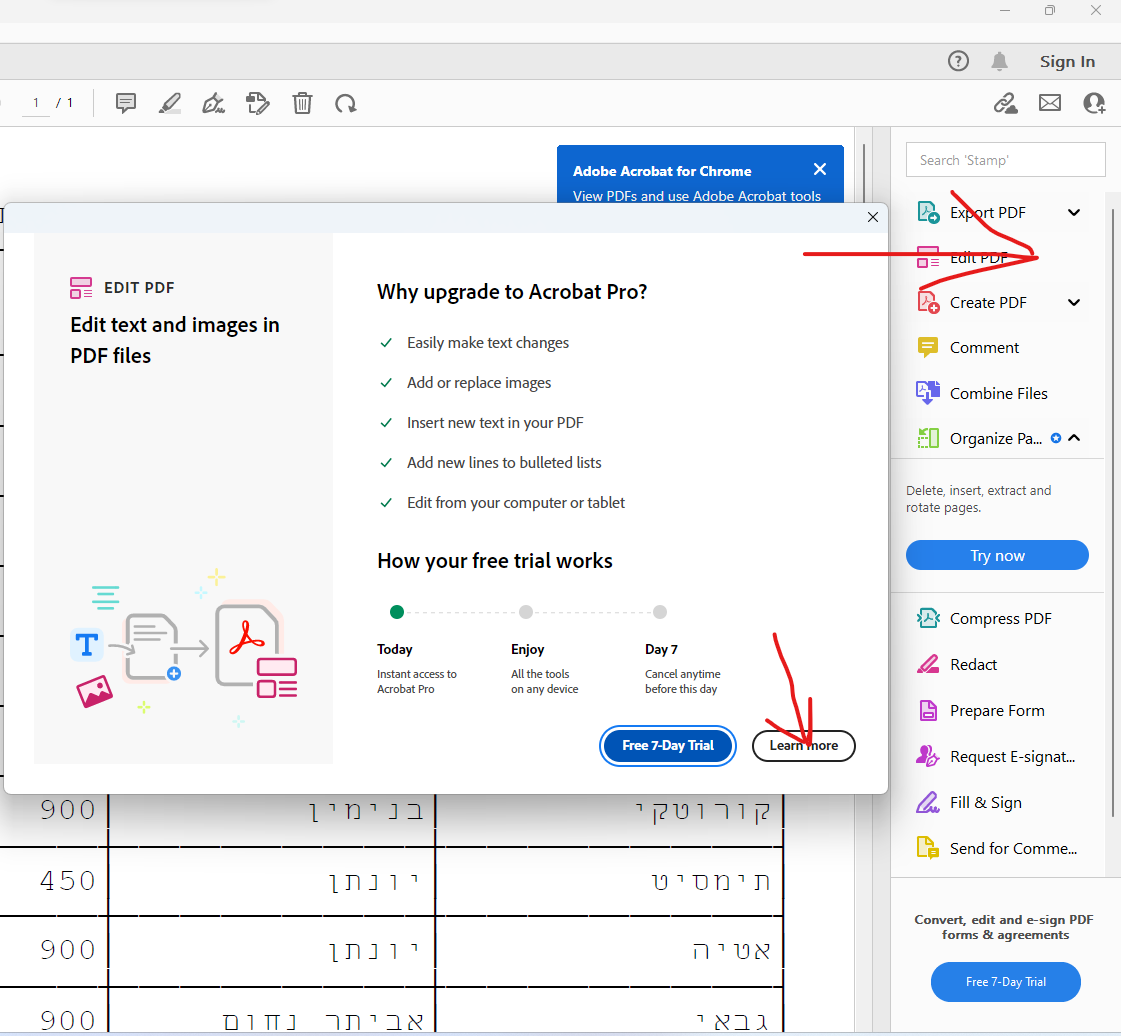Collapse the Organize Pages section chevron
This screenshot has height=1036, width=1121.
1074,438
